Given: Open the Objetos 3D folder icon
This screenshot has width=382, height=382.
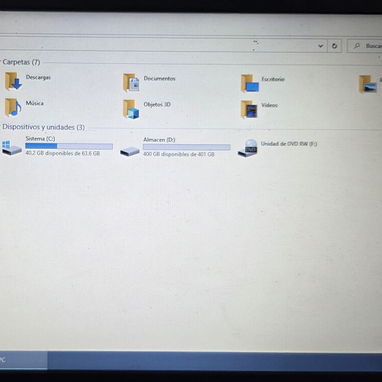Looking at the screenshot, I should (131, 109).
